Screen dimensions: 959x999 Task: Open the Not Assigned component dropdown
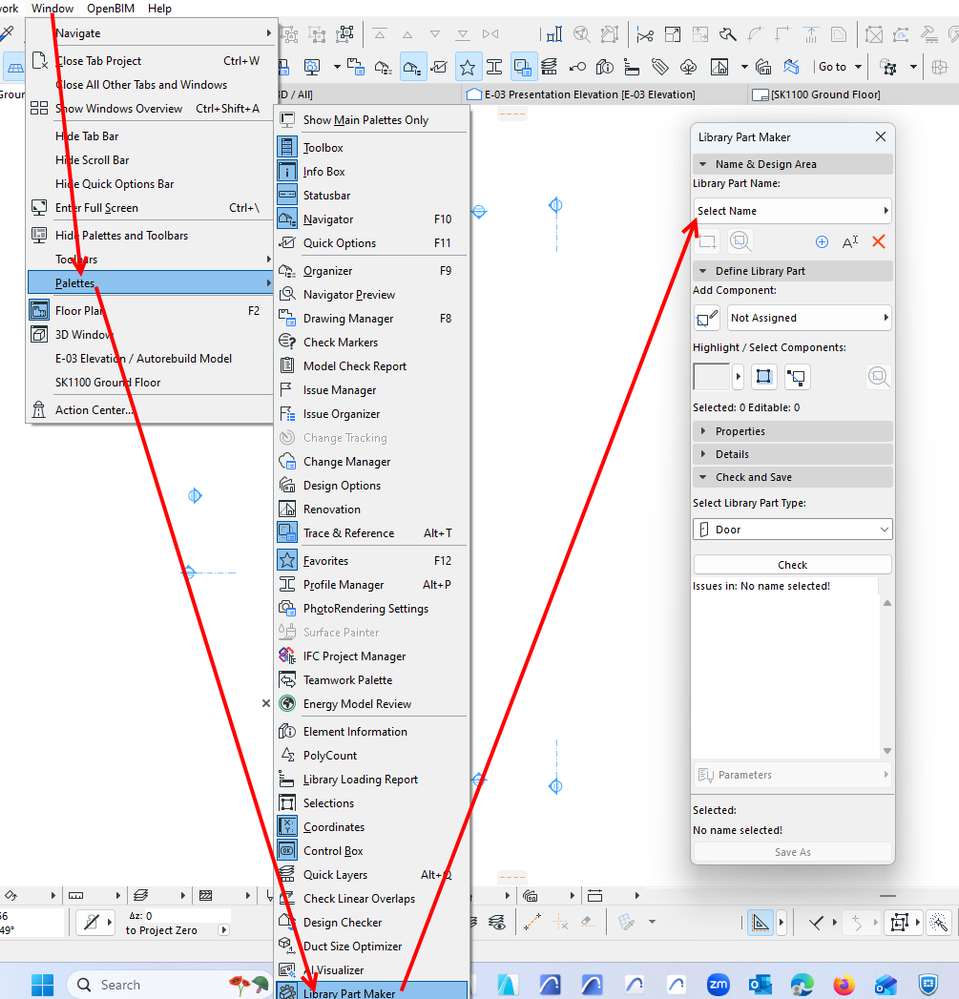[x=809, y=318]
